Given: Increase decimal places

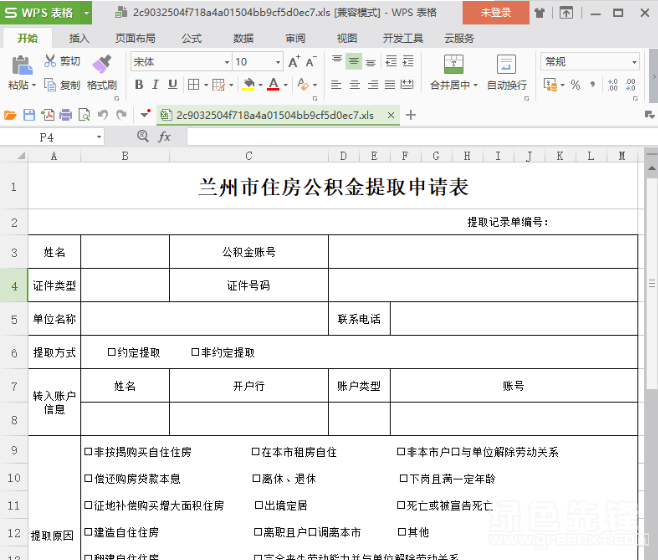Looking at the screenshot, I should 613,85.
